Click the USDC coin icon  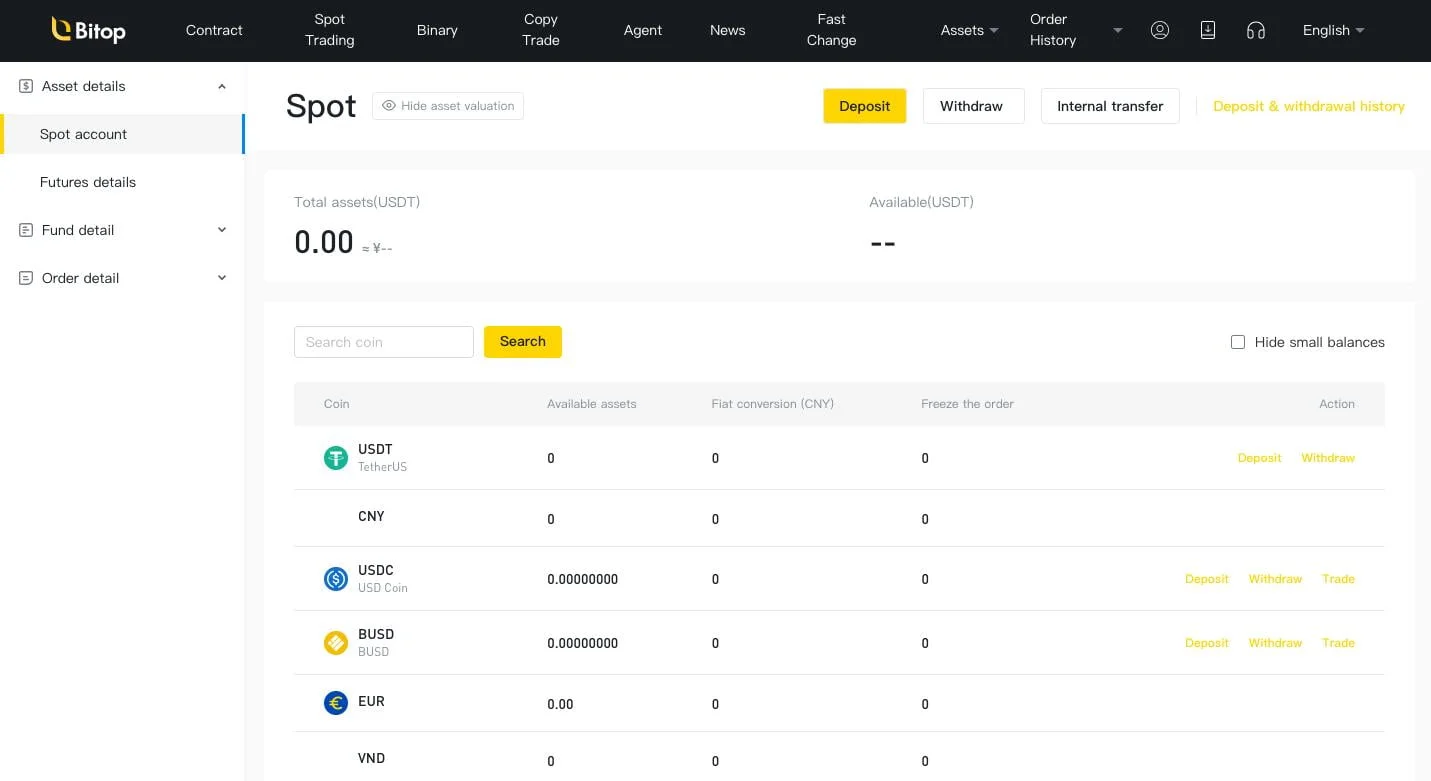tap(335, 579)
